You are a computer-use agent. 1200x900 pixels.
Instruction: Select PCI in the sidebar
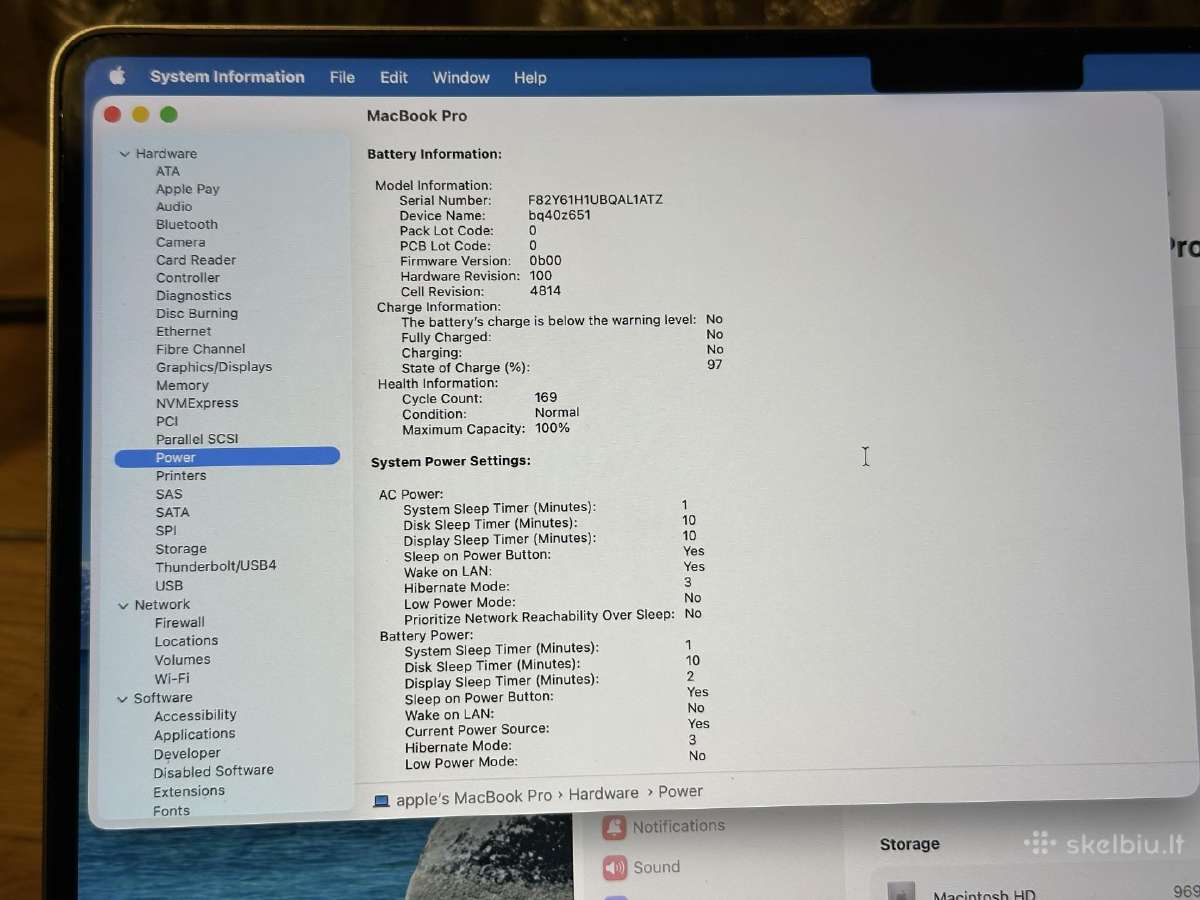pos(167,421)
